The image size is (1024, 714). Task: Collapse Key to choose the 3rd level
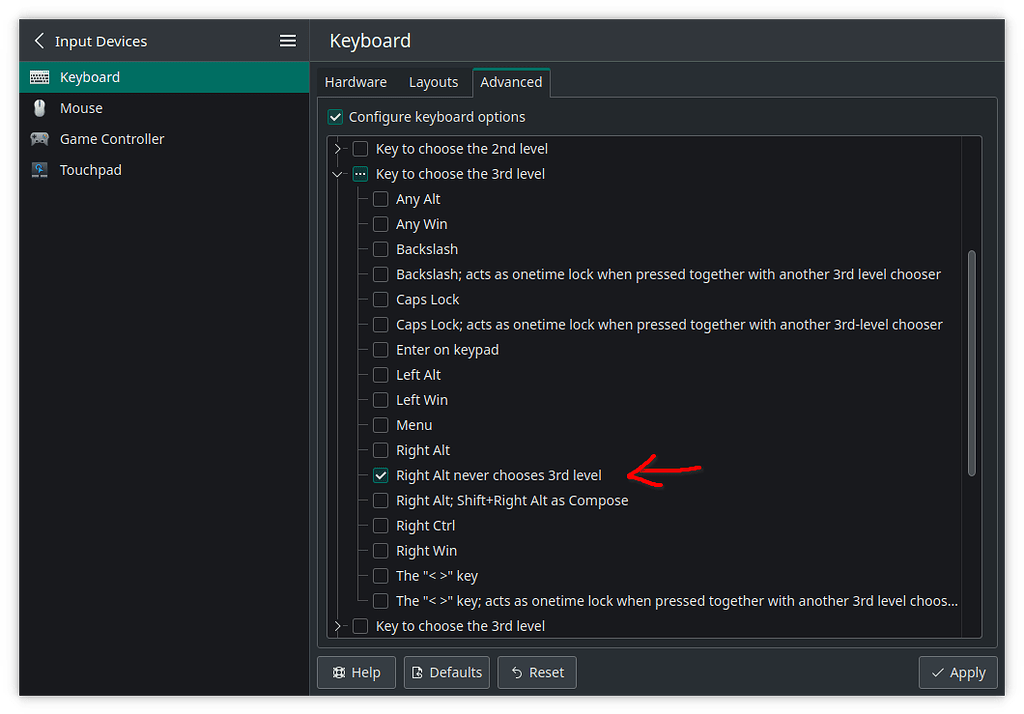coord(337,173)
